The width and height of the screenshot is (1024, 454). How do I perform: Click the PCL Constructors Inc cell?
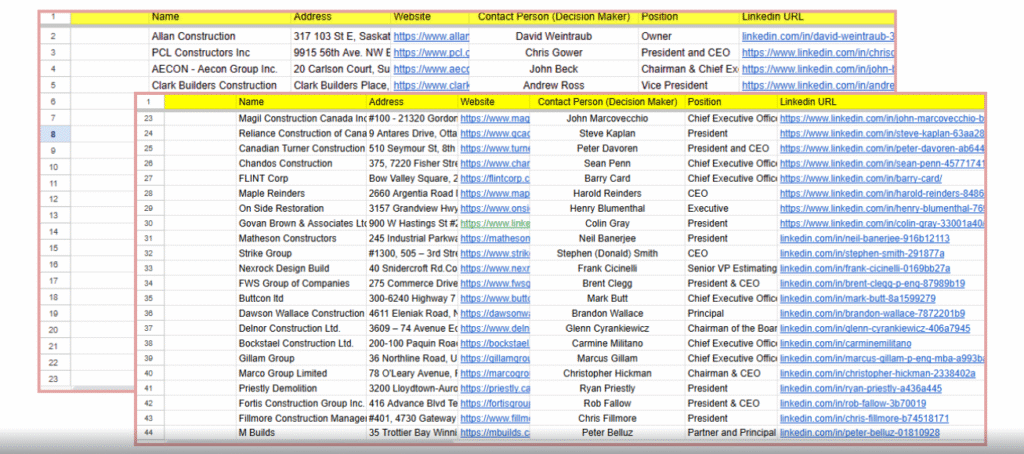pyautogui.click(x=201, y=52)
